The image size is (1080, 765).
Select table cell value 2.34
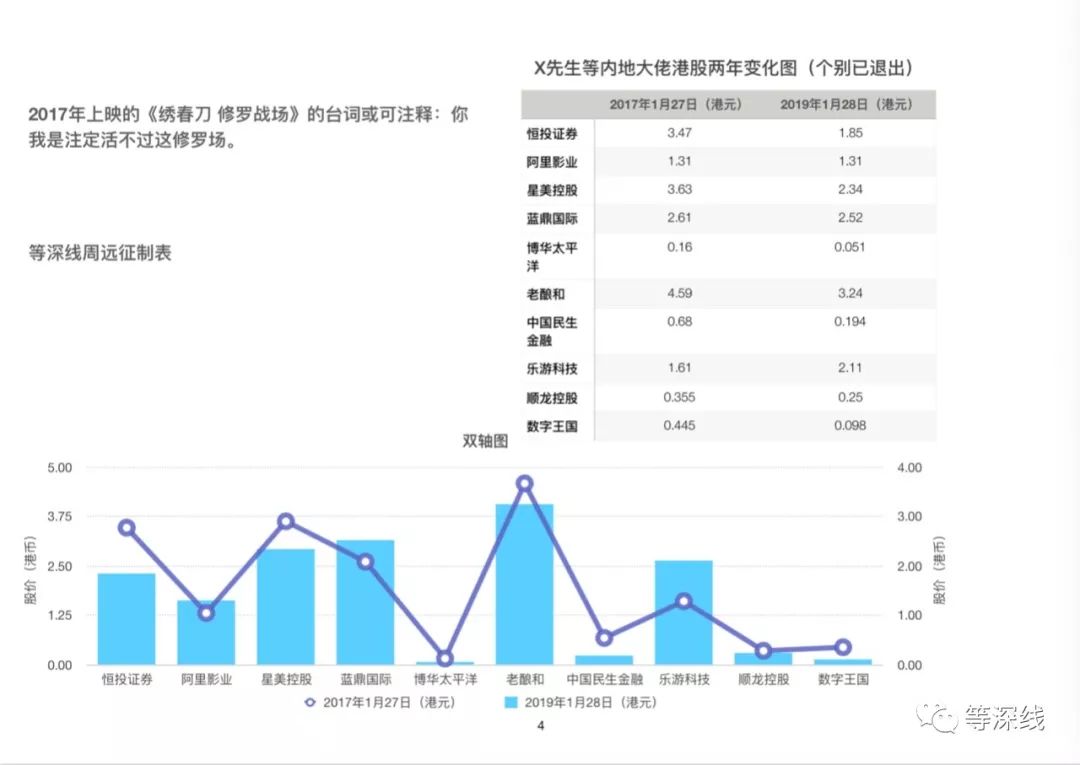tap(850, 189)
